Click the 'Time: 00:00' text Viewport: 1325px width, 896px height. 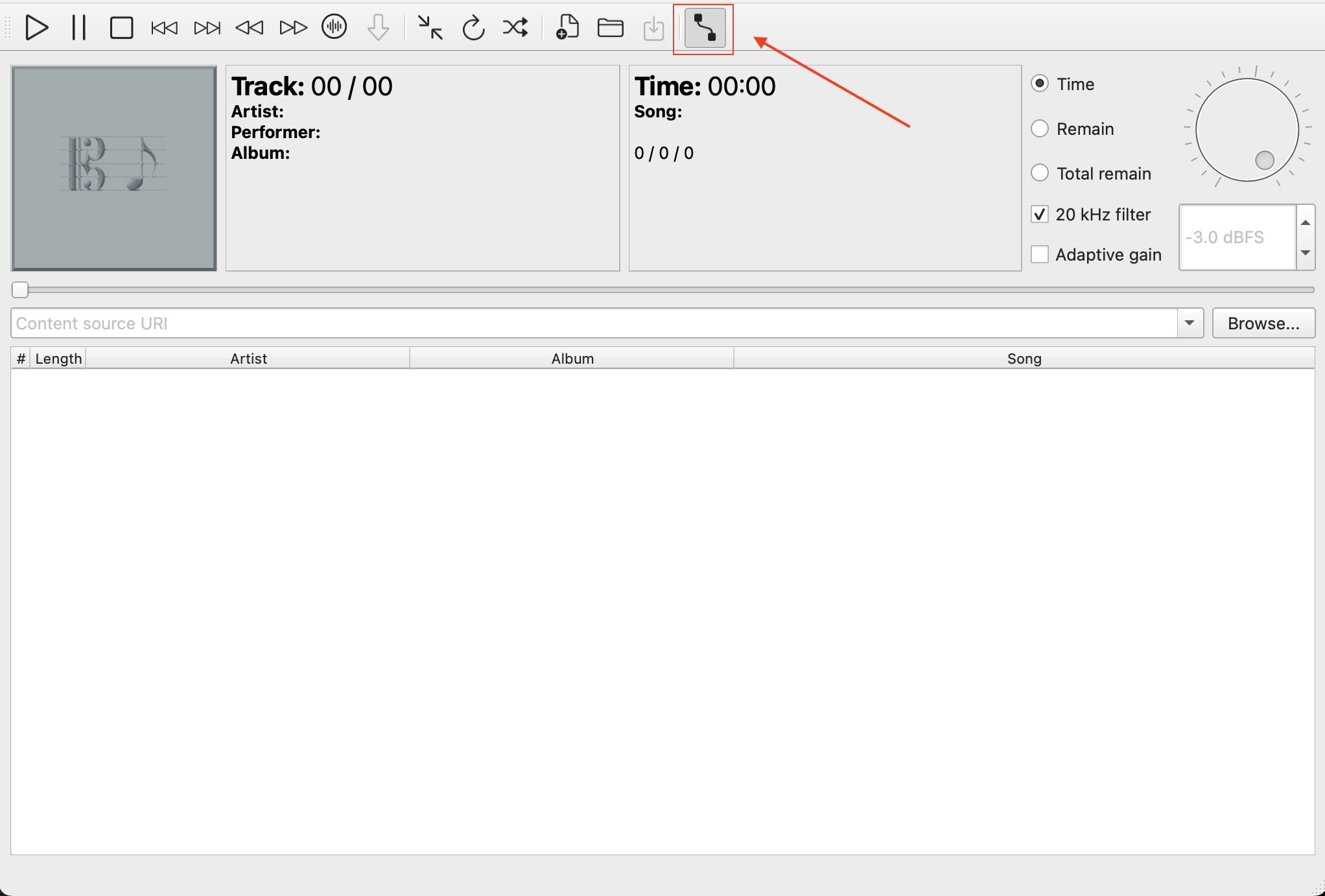(705, 86)
